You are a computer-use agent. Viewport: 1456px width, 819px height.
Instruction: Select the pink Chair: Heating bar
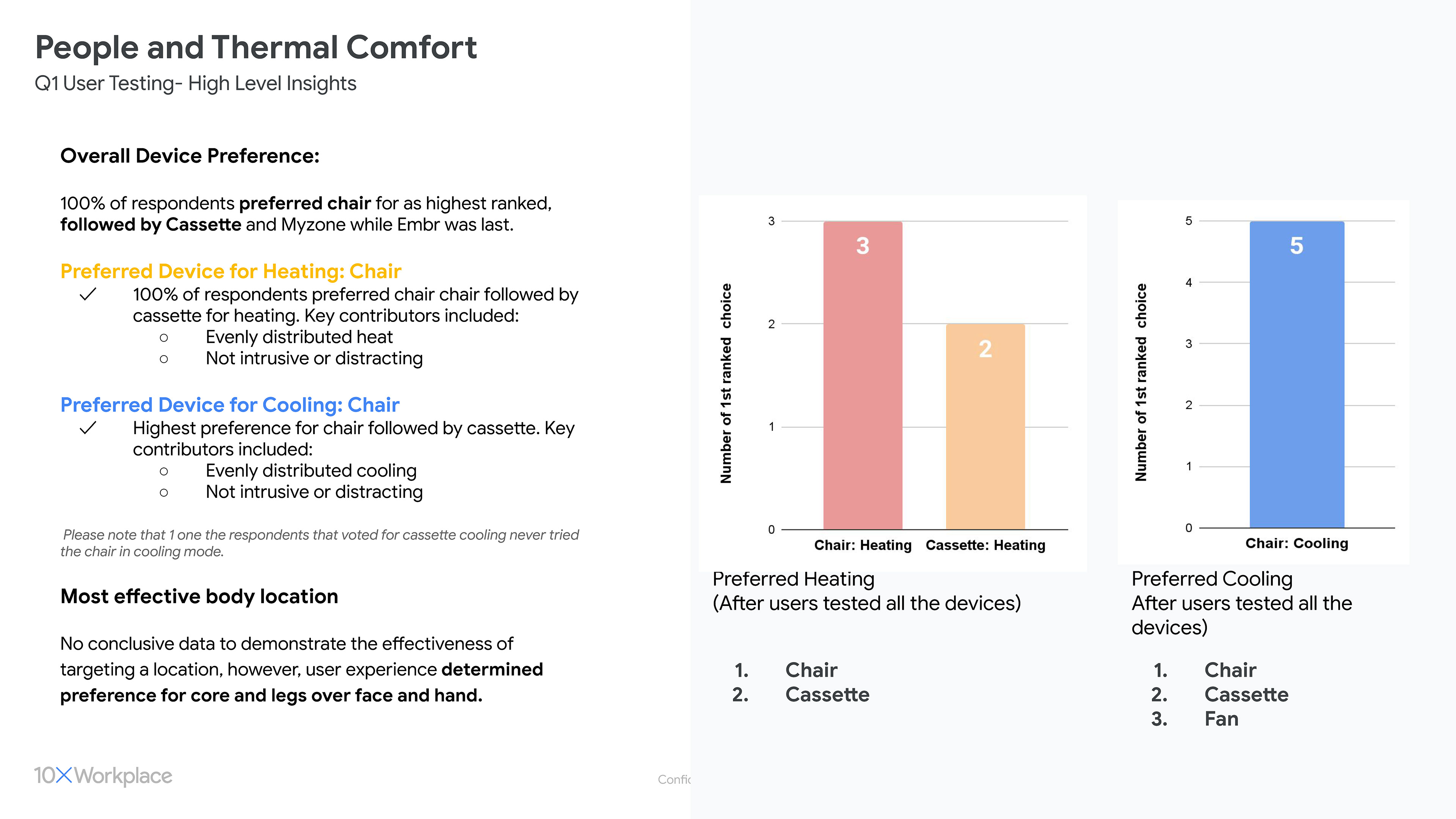tap(862, 384)
